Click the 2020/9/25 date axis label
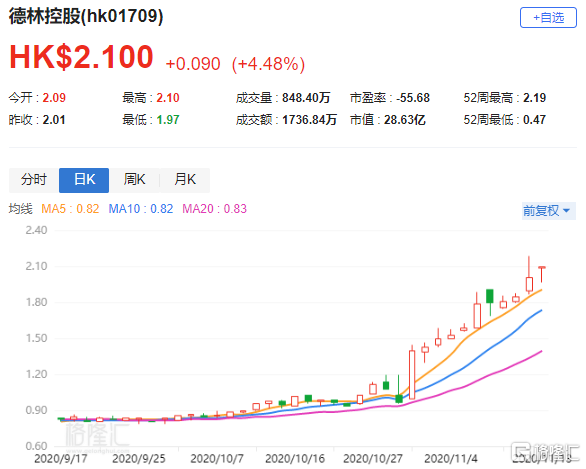Image resolution: width=586 pixels, height=469 pixels. (x=139, y=459)
